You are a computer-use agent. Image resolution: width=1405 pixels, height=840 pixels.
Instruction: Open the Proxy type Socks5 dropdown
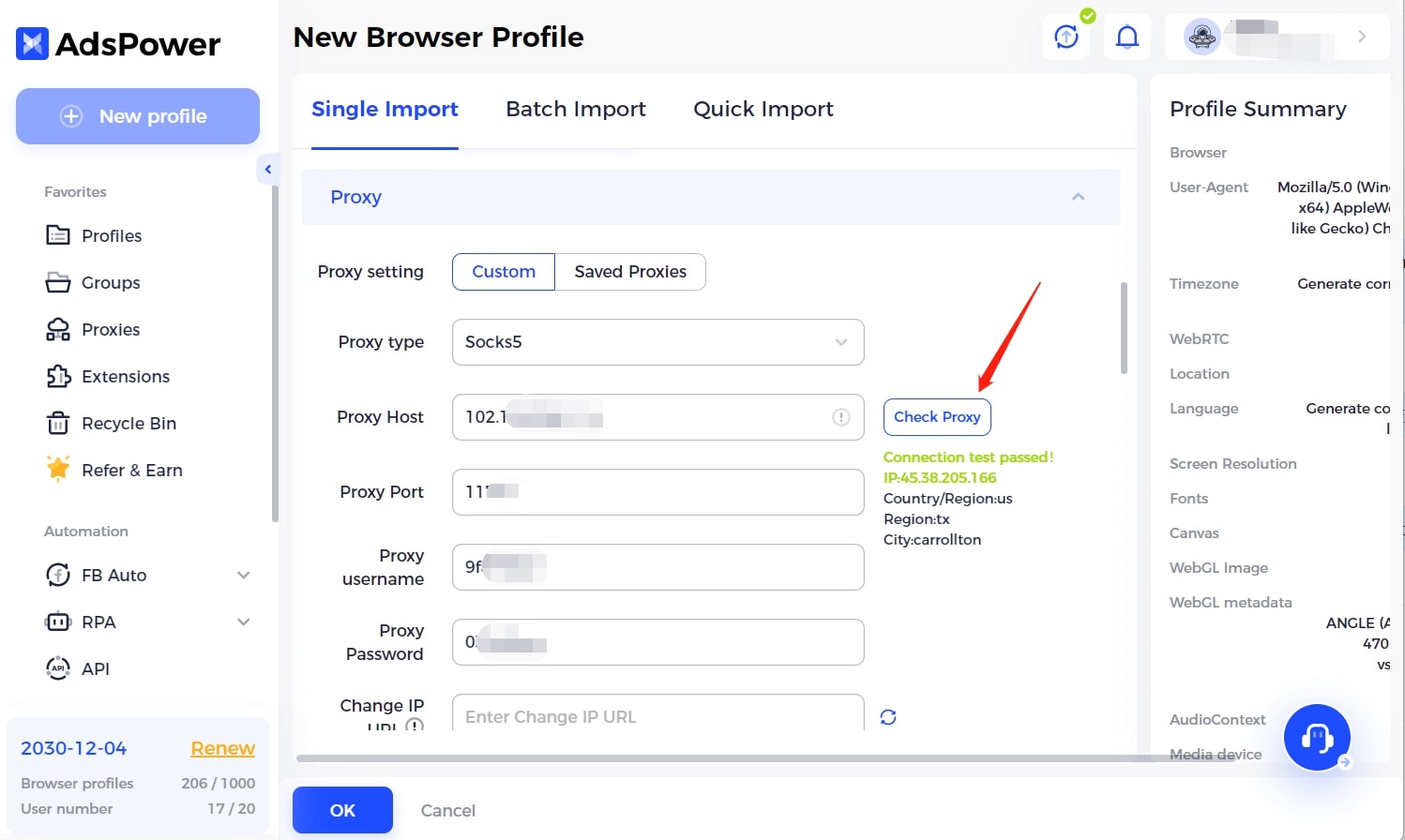coord(657,342)
